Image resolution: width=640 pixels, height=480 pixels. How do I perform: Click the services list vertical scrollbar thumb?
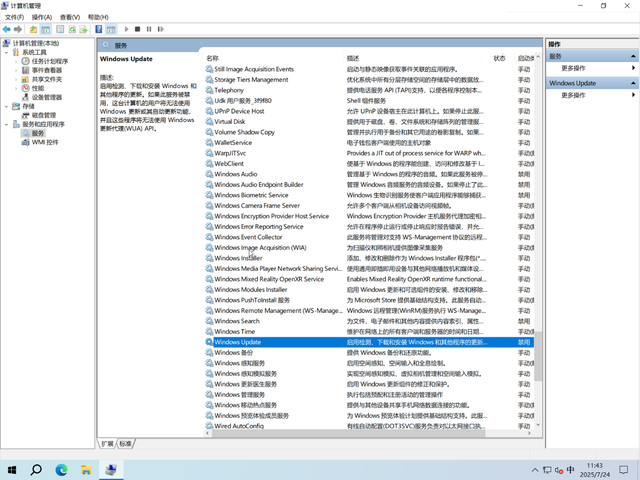click(538, 356)
